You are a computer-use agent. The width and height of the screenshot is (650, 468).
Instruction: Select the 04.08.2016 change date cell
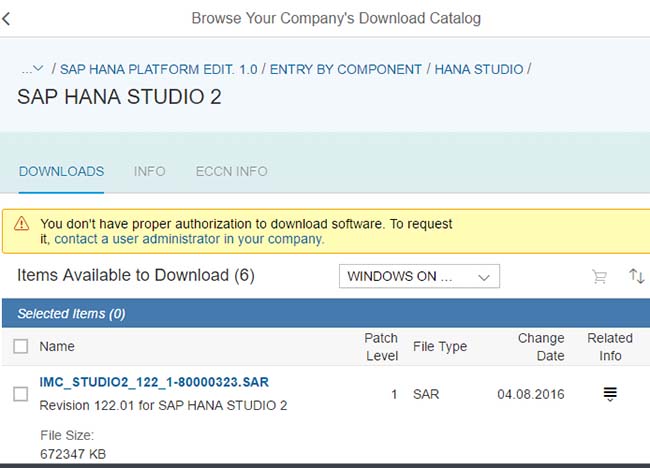[x=531, y=394]
